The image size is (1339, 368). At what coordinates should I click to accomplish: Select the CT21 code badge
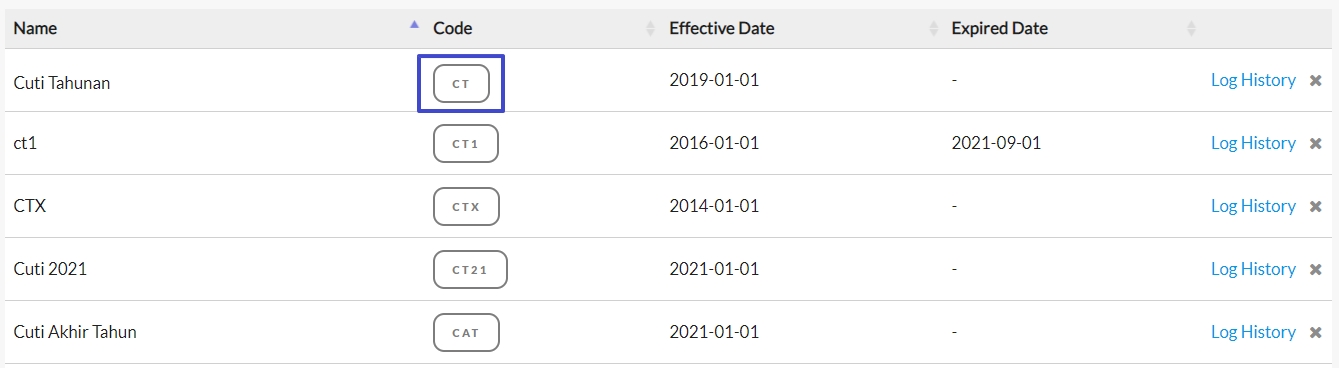pos(470,270)
